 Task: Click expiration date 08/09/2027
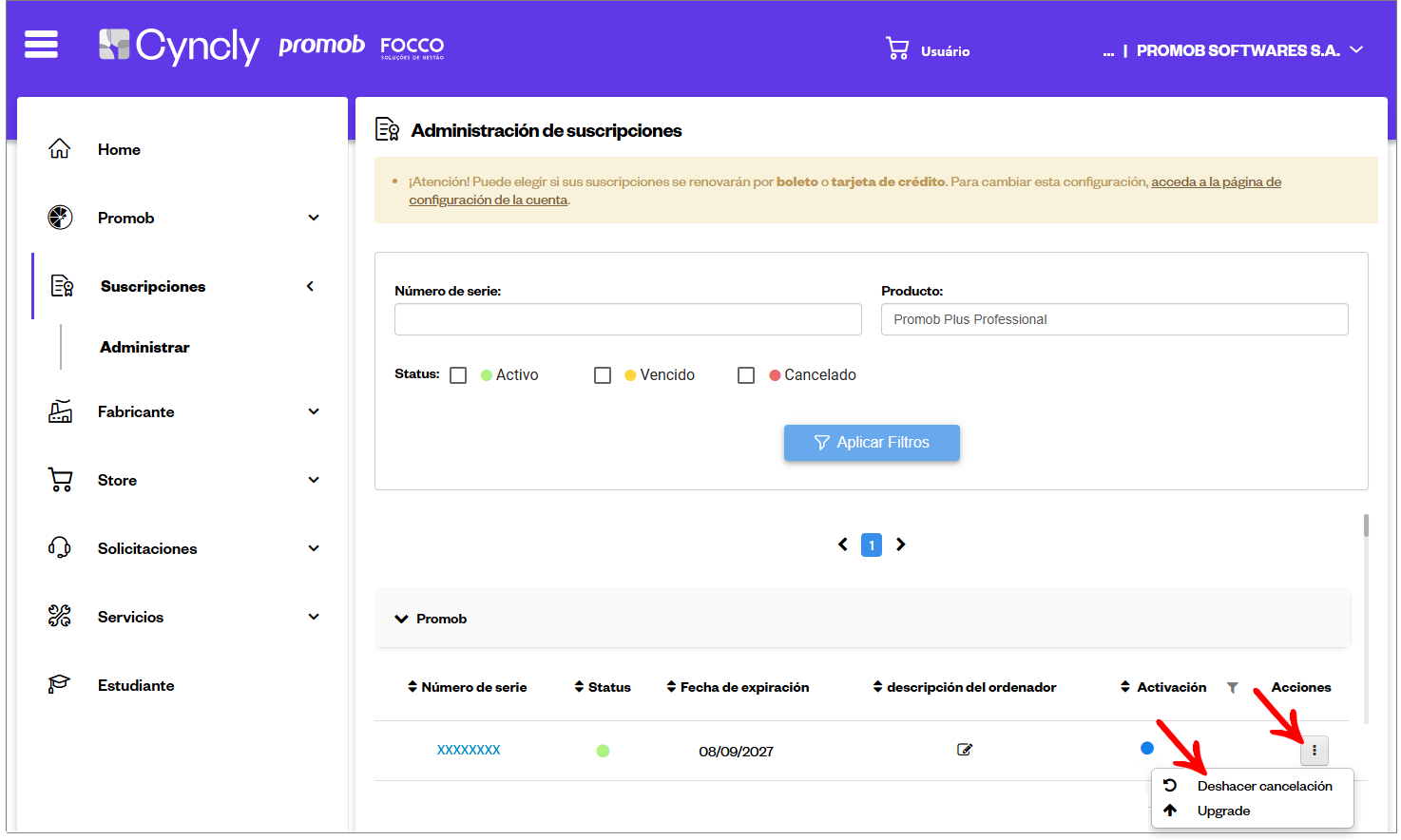[736, 751]
